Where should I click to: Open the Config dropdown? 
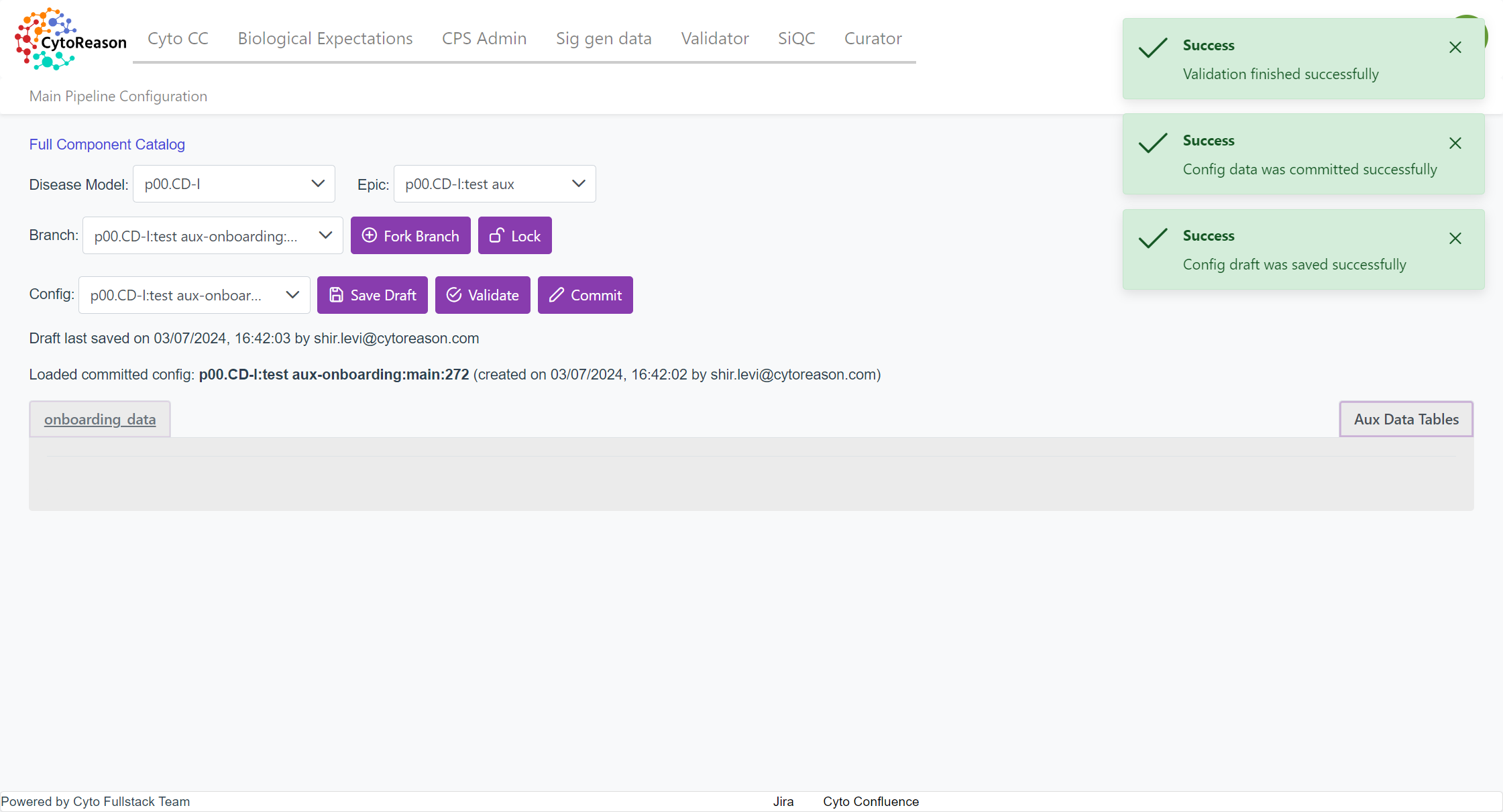[194, 295]
